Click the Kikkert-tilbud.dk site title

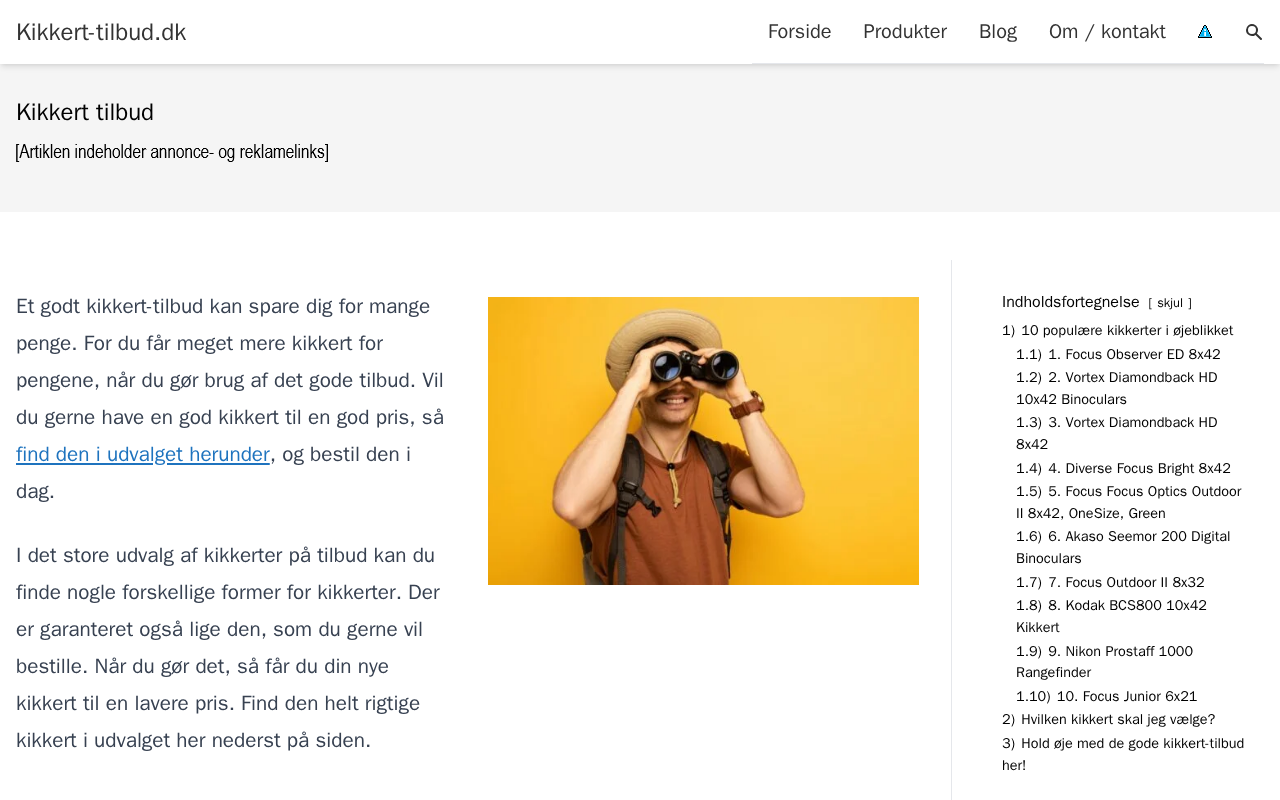tap(101, 32)
